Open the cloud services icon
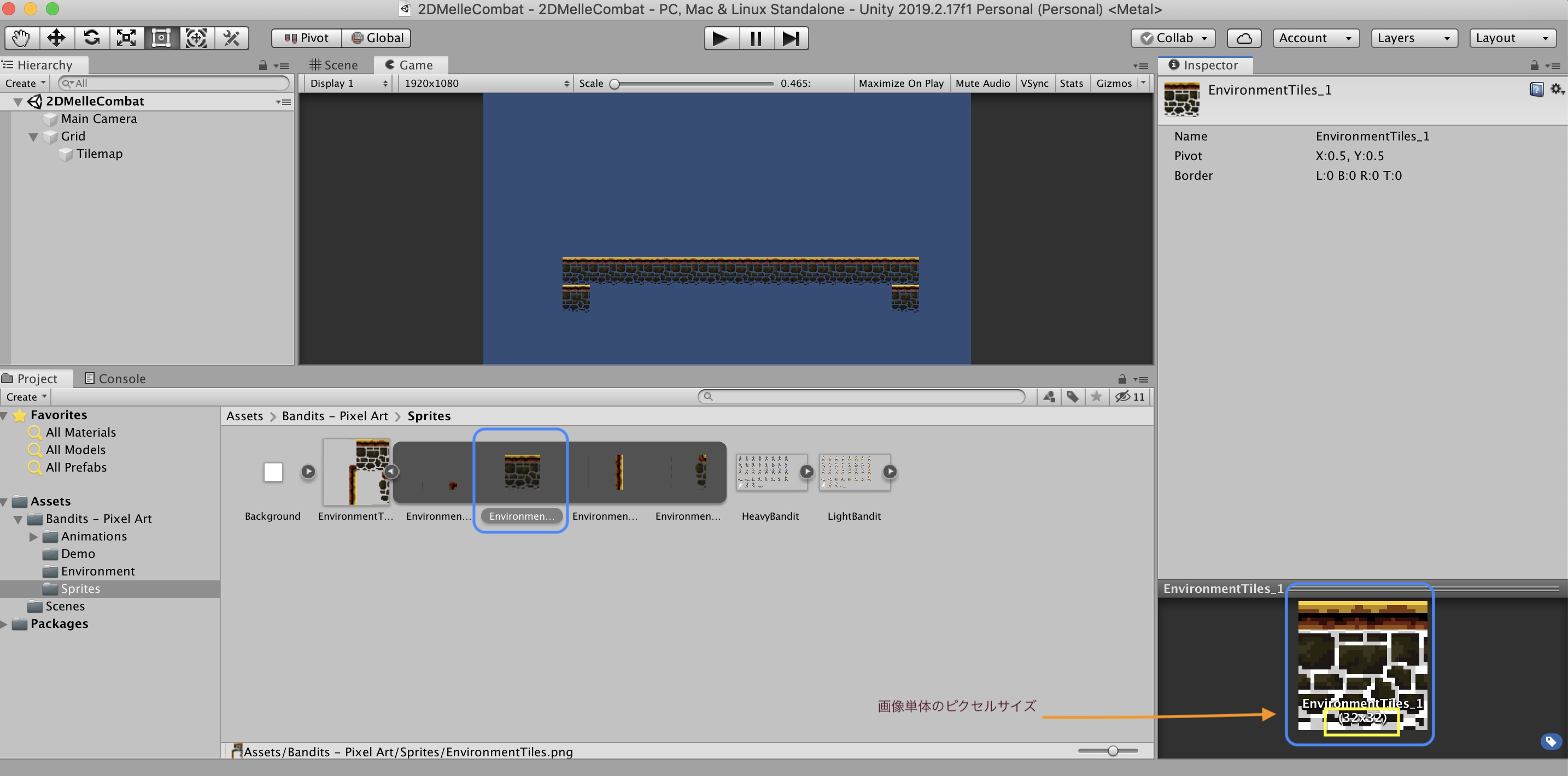This screenshot has height=776, width=1568. pos(1244,38)
